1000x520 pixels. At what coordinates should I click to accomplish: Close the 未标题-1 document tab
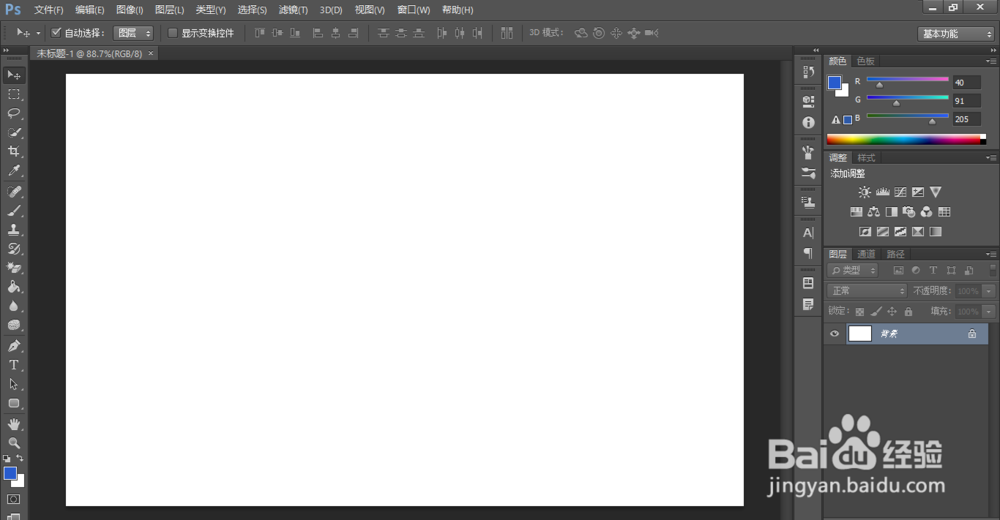click(x=151, y=54)
